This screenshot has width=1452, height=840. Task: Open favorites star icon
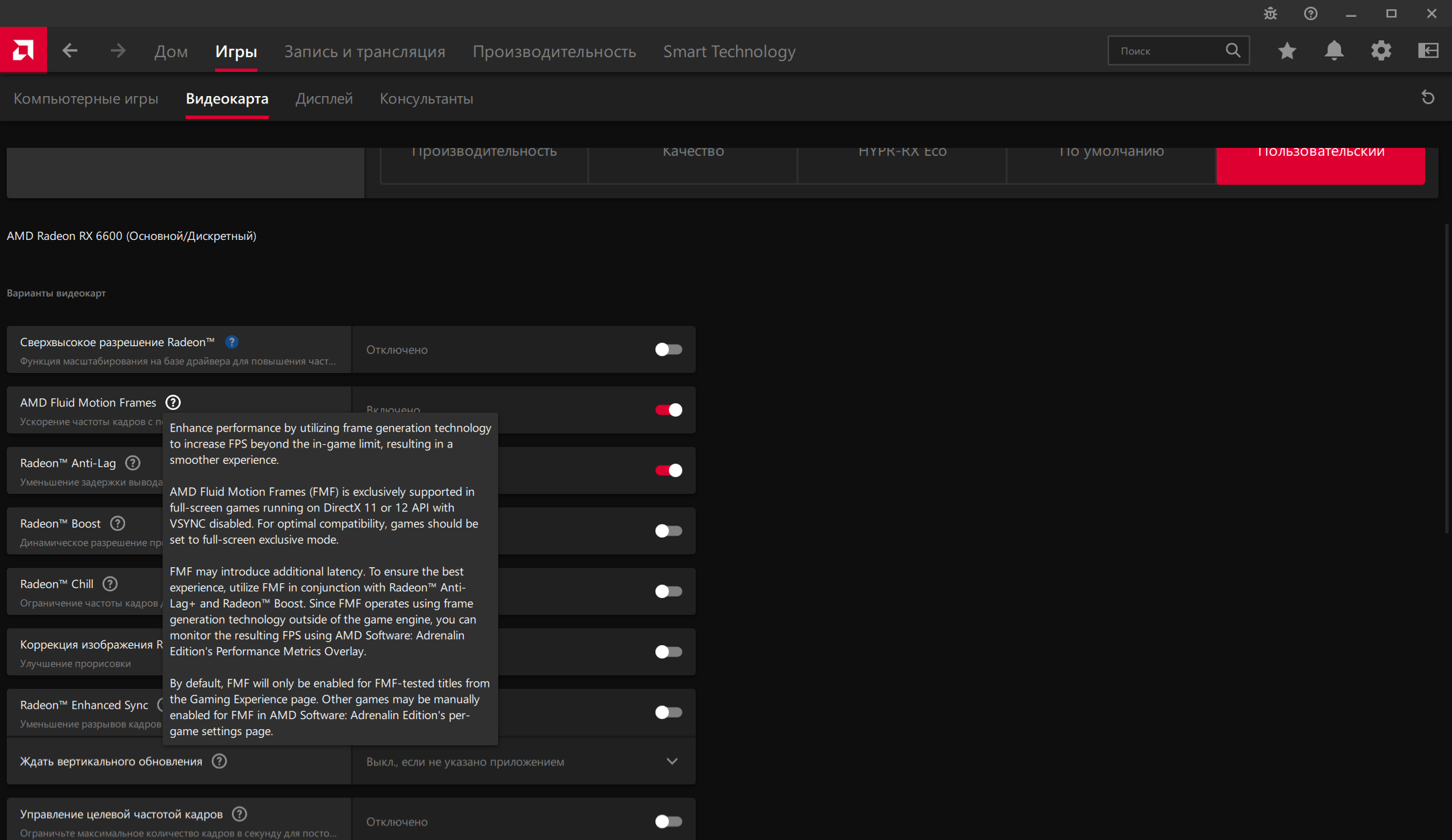pyautogui.click(x=1287, y=50)
